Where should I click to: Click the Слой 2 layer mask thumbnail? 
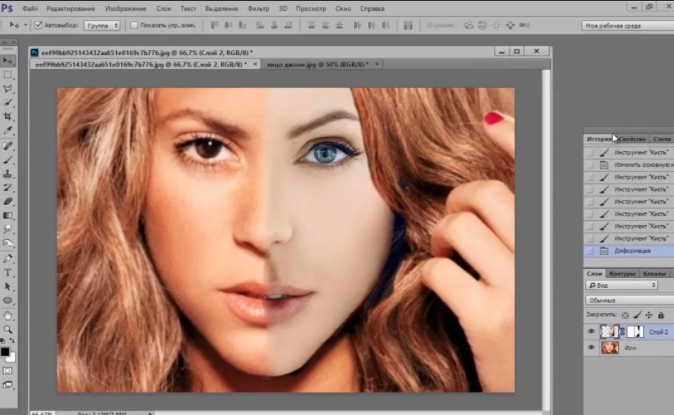tap(635, 332)
